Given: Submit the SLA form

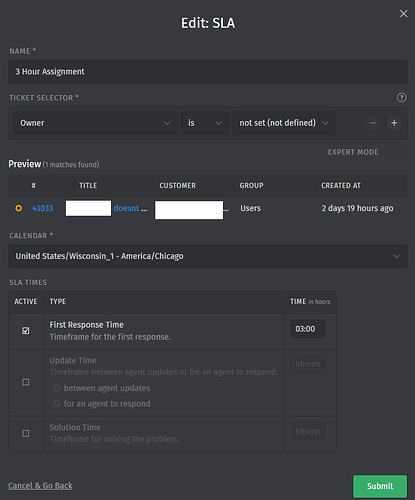Looking at the screenshot, I should point(380,486).
